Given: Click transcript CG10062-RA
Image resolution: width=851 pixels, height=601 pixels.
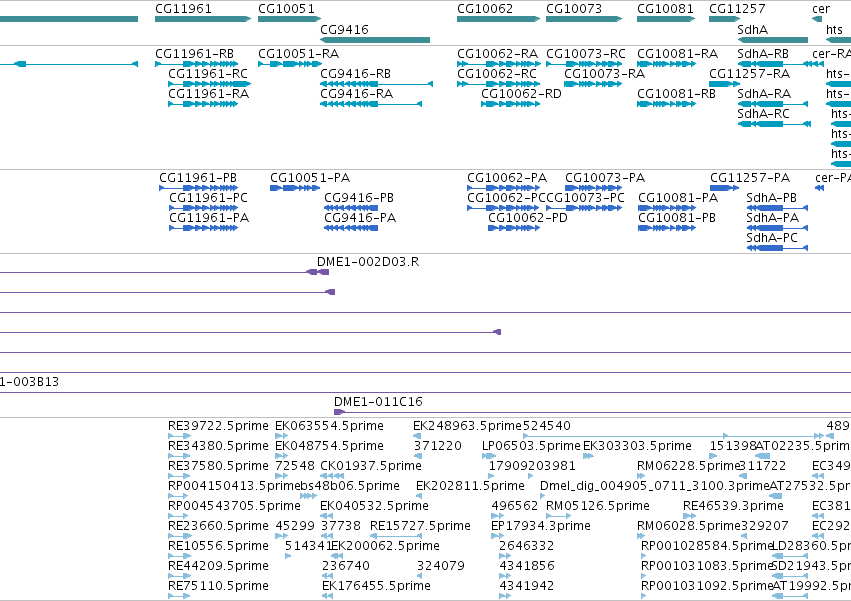Looking at the screenshot, I should pyautogui.click(x=498, y=64).
